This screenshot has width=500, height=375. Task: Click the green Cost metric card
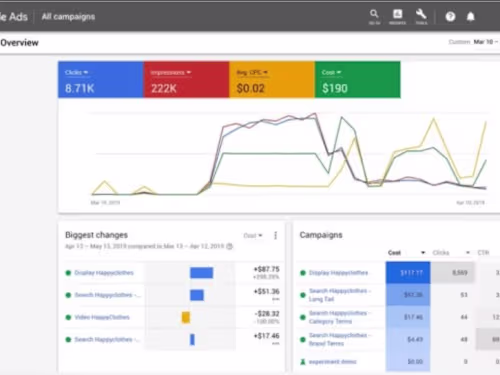coord(358,79)
